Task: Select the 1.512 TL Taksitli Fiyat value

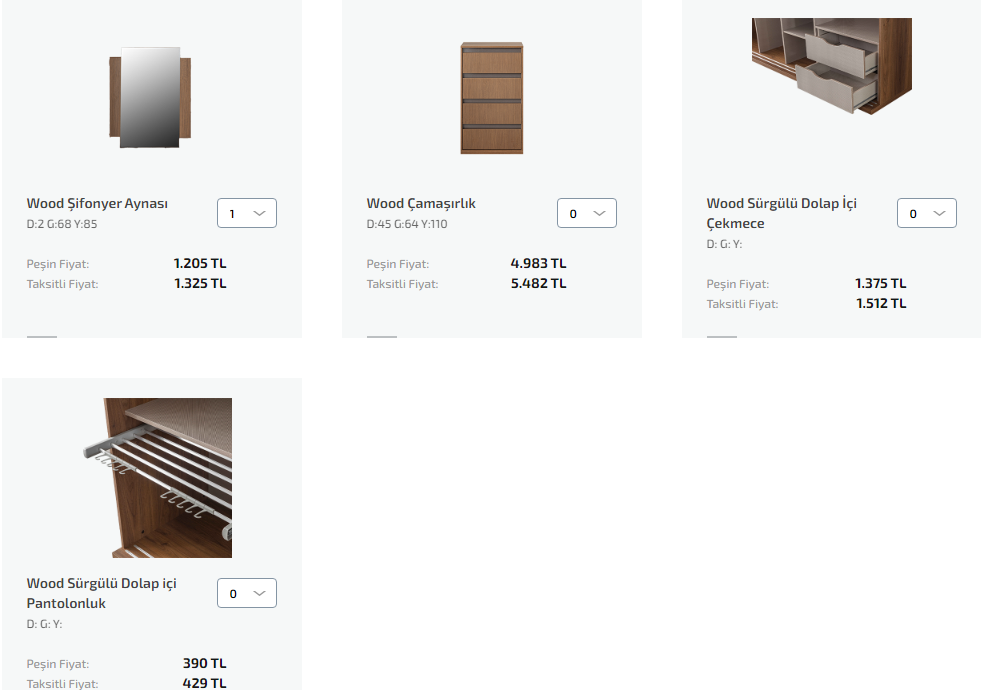Action: pos(881,303)
